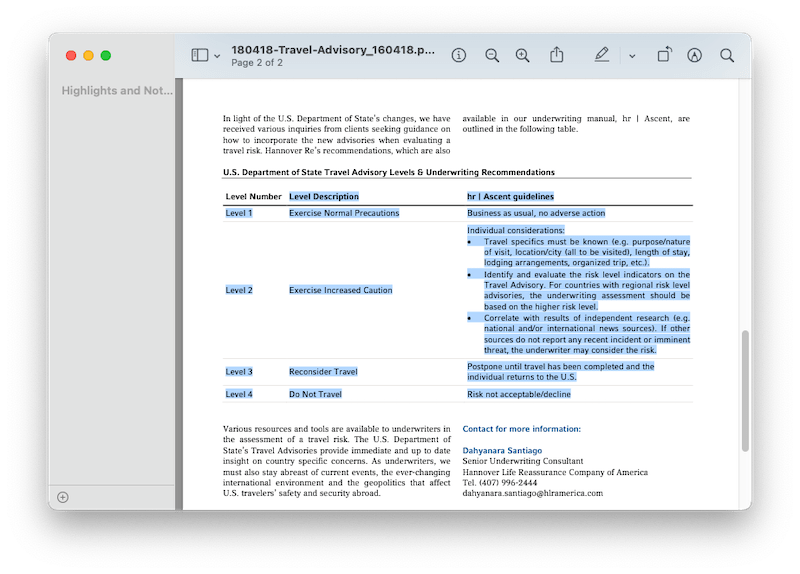Toggle the sidebar panel button

199,56
